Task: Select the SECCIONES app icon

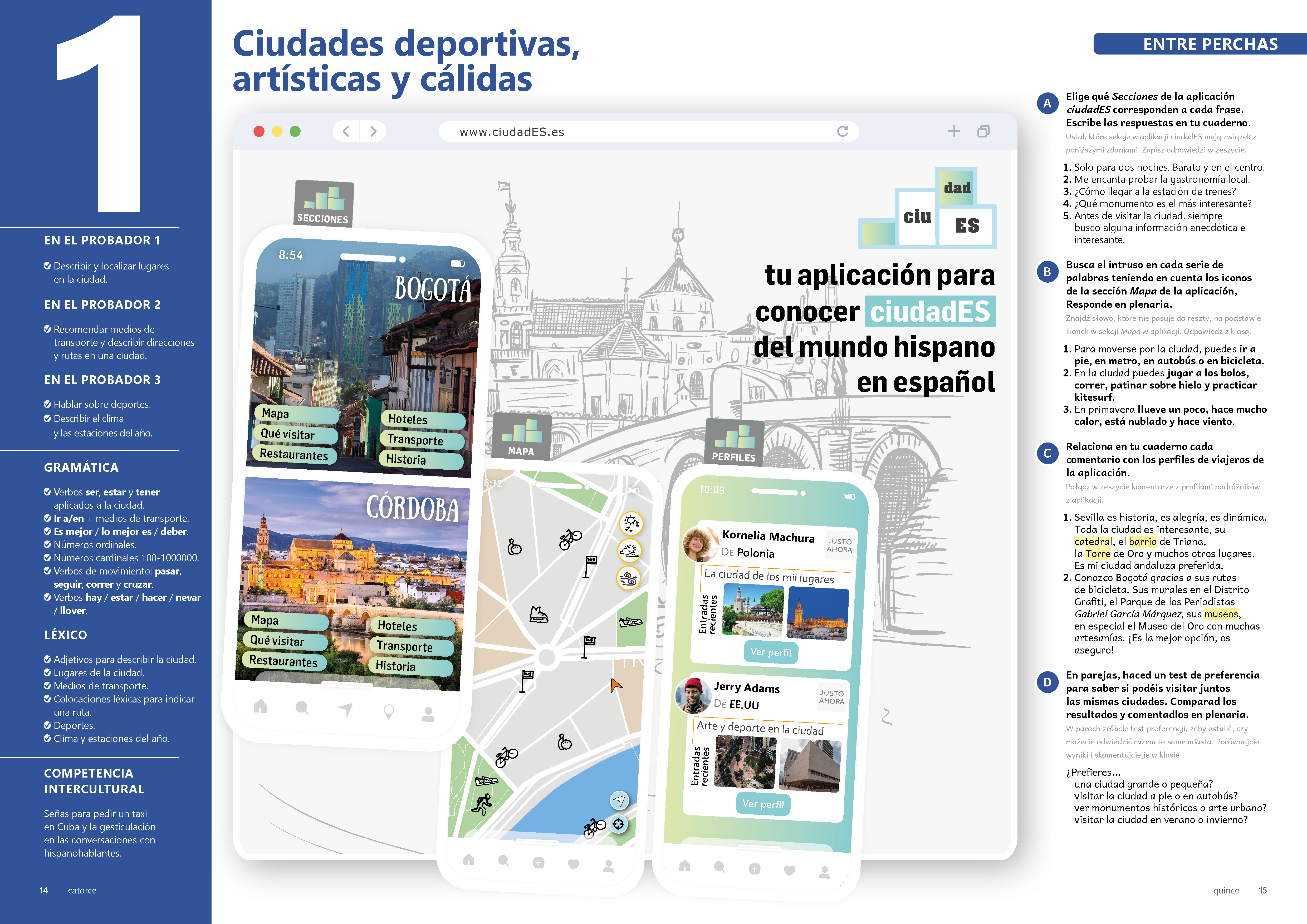Action: pos(323,204)
